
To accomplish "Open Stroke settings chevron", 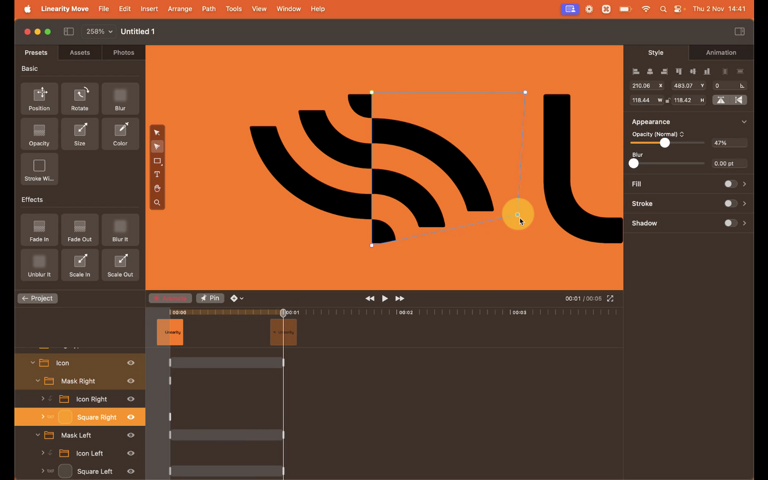I will tap(744, 203).
